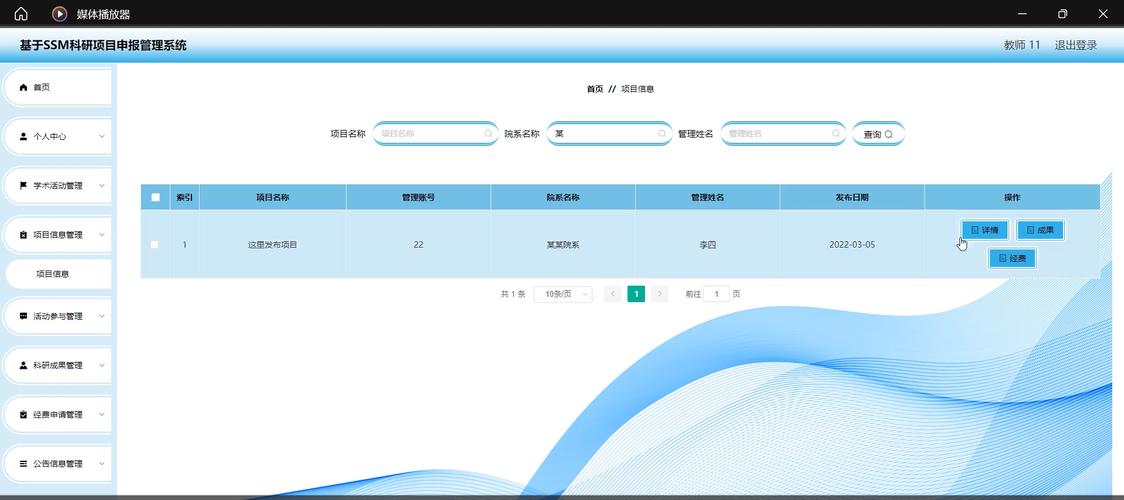Click the clipboard icon beside 项目信息管理

click(23, 235)
